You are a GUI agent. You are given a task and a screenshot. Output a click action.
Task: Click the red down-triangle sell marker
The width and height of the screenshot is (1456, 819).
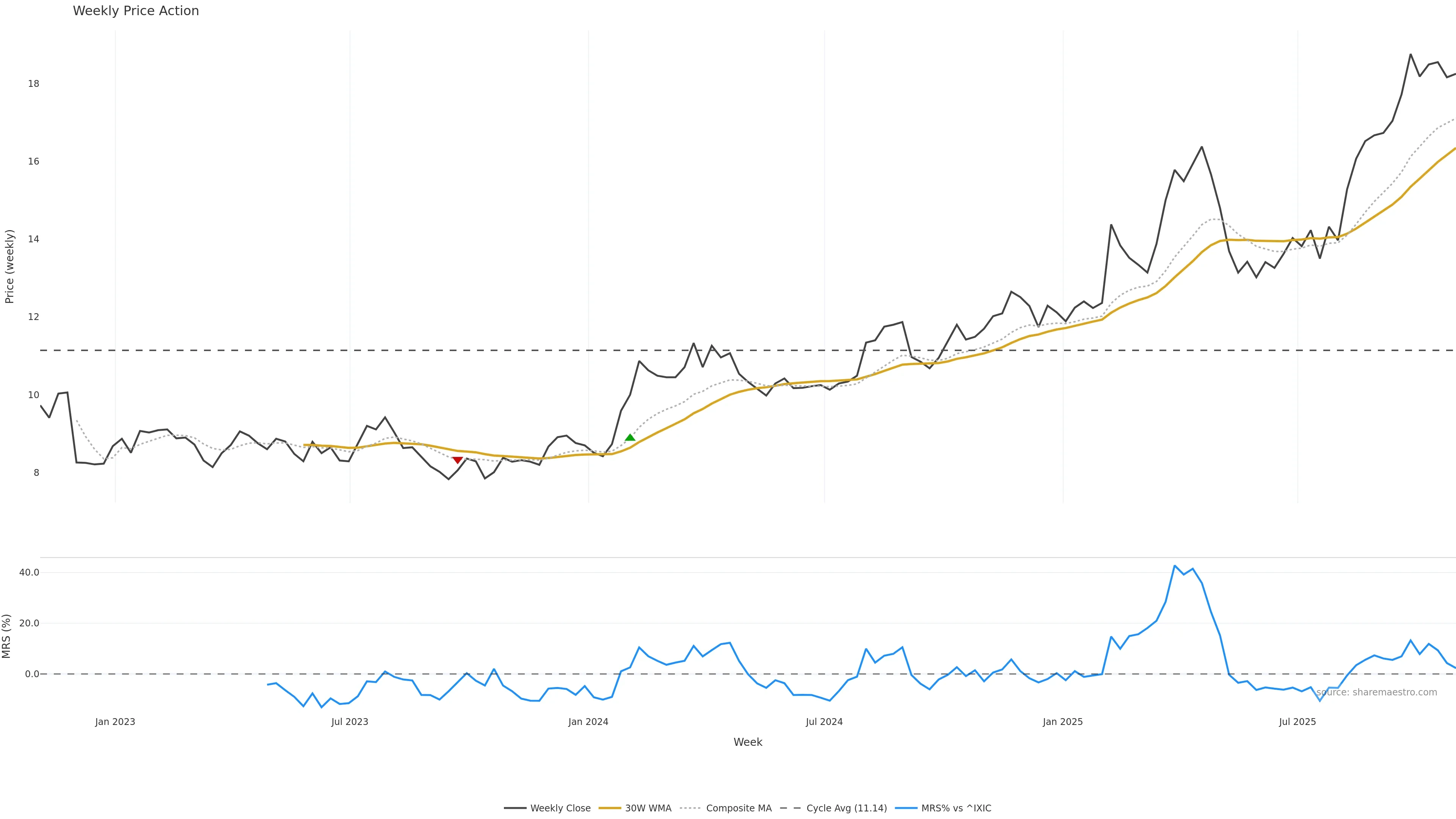(x=458, y=460)
